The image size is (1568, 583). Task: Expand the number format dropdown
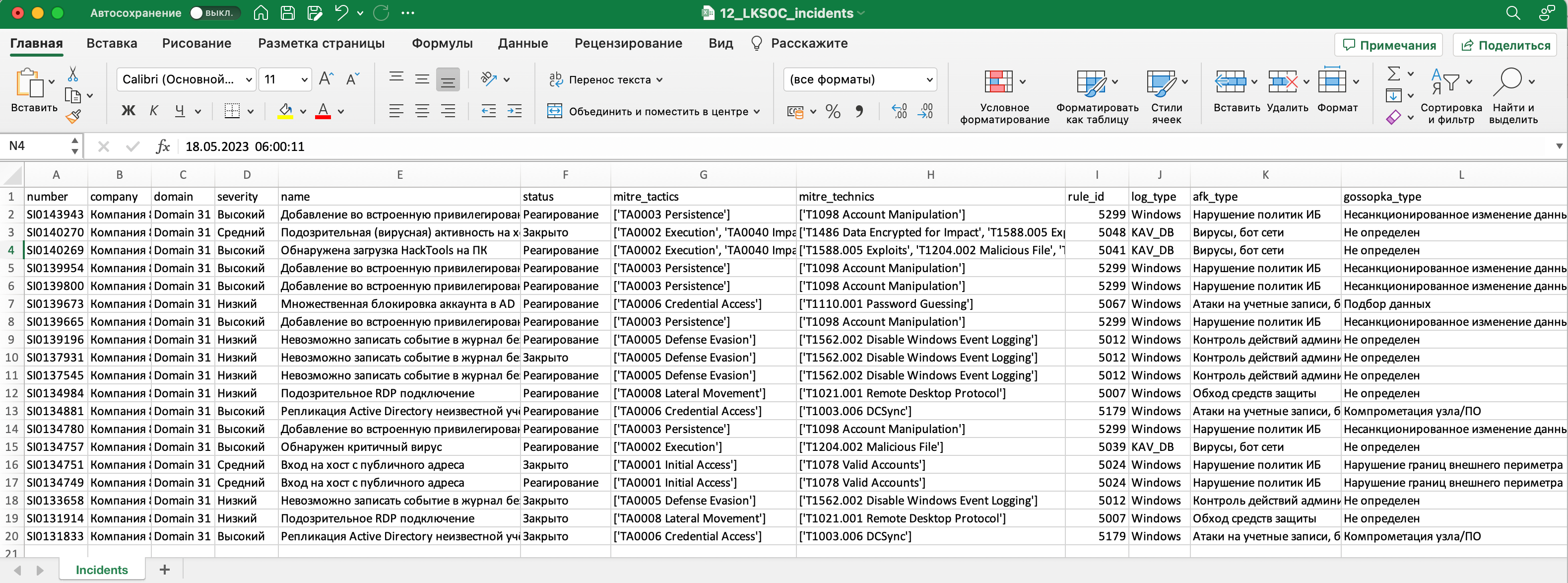(929, 79)
